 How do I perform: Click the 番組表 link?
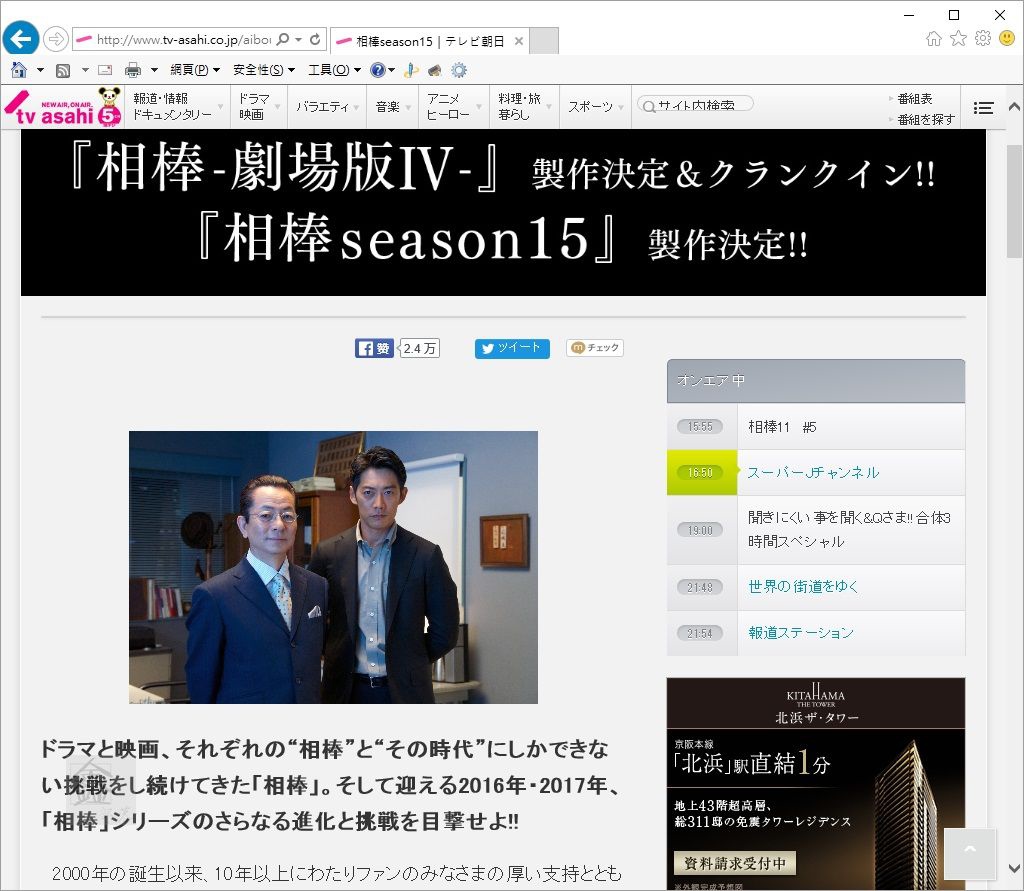[914, 99]
